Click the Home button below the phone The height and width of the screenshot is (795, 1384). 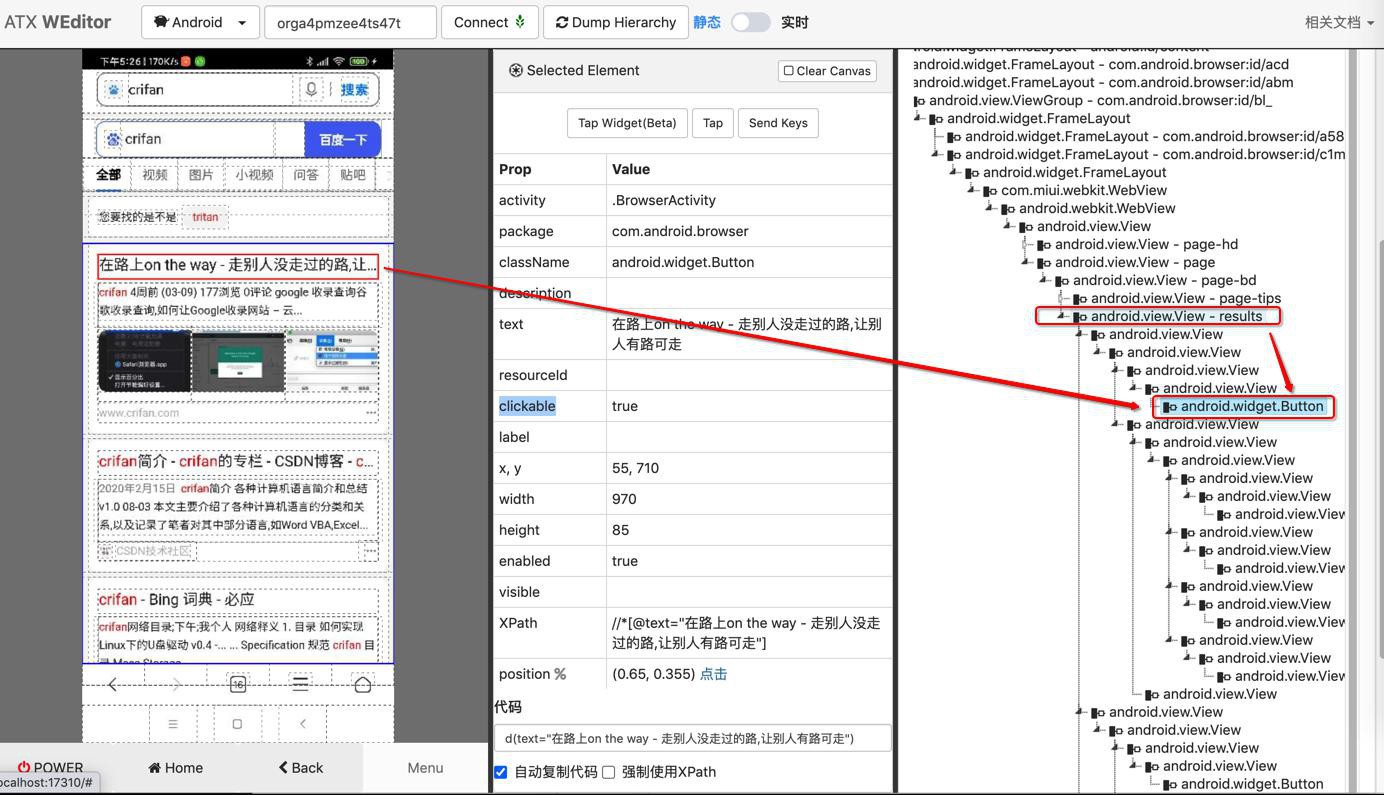point(176,768)
